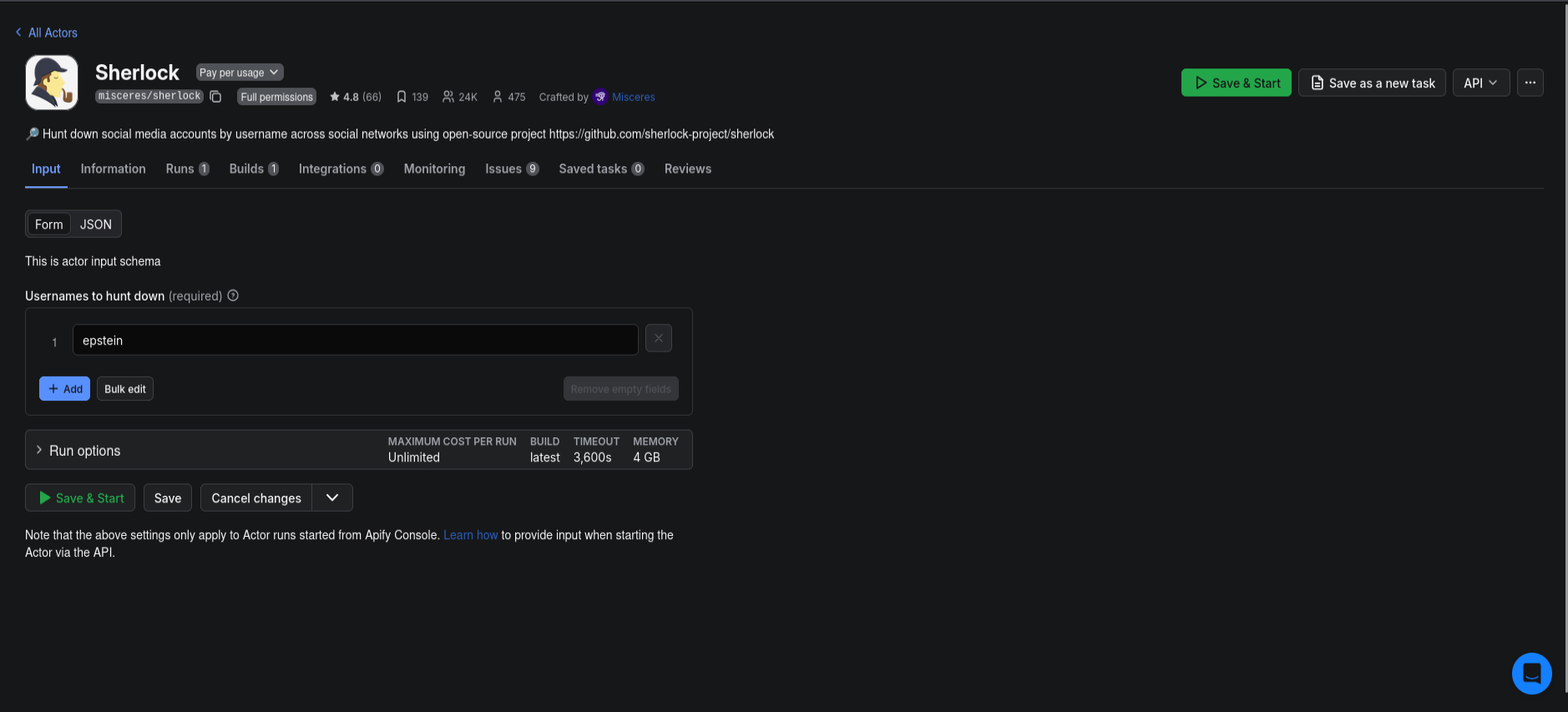Switch to the Information tab
Image resolution: width=1568 pixels, height=712 pixels.
click(x=113, y=169)
